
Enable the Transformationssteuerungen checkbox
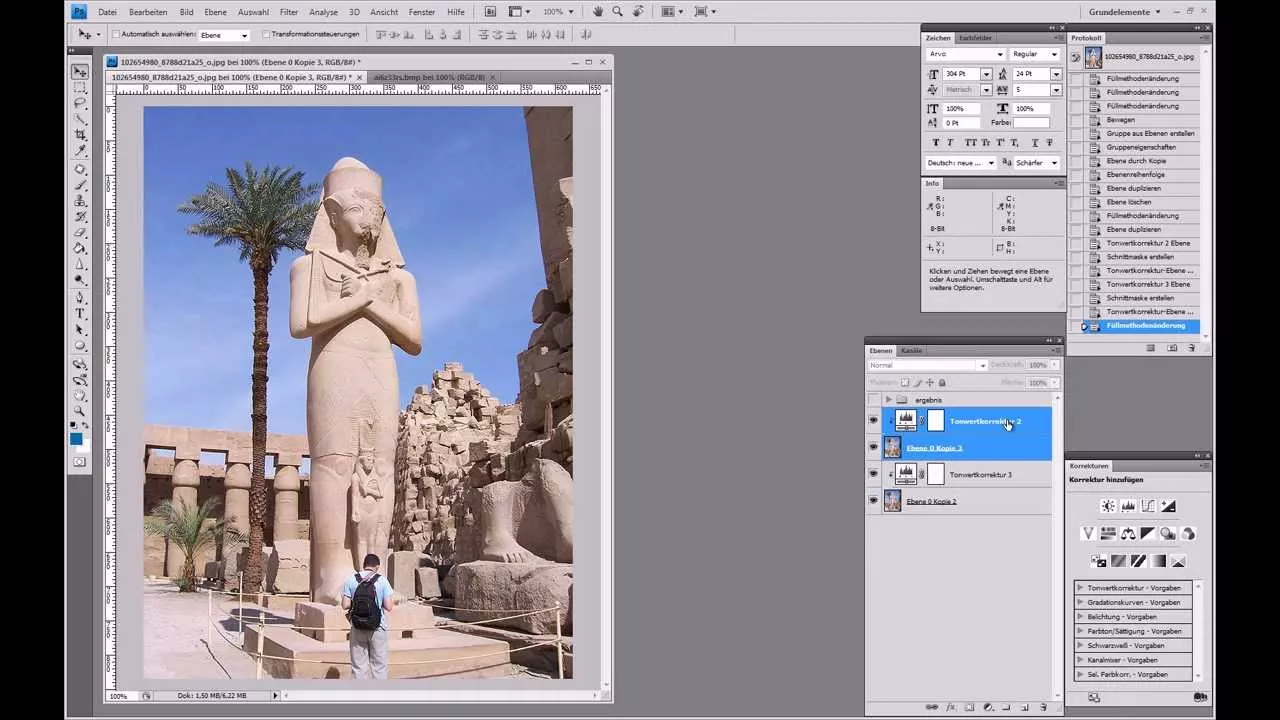click(265, 33)
